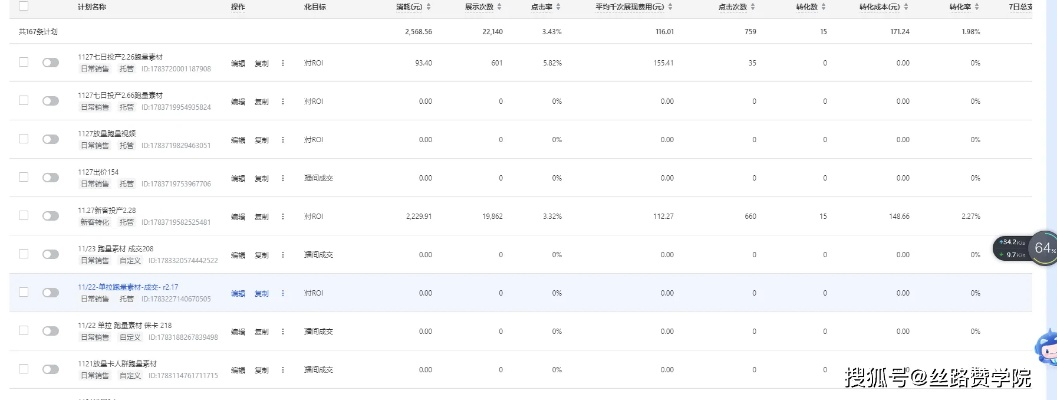Sort by 平均千次展现费用(元) arrows
Image resolution: width=1057 pixels, height=400 pixels.
671,7
